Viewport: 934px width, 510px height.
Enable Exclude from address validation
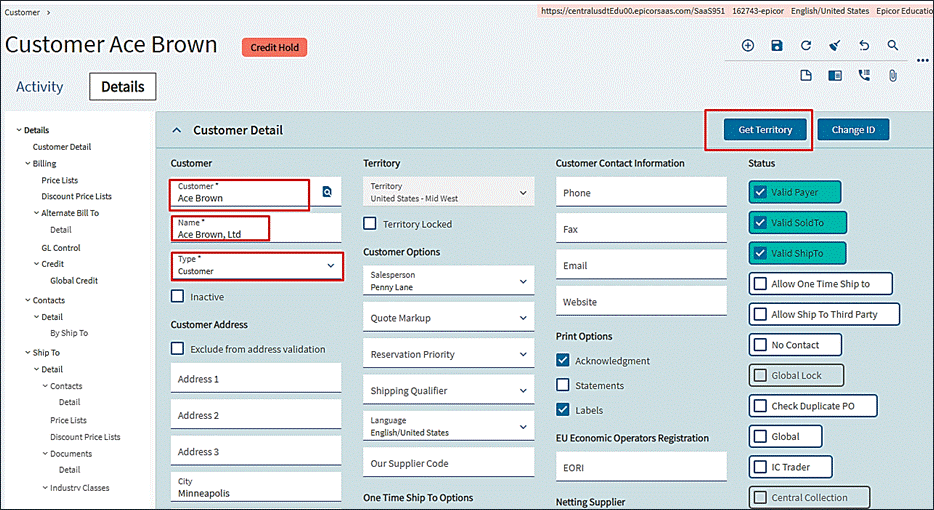point(178,349)
